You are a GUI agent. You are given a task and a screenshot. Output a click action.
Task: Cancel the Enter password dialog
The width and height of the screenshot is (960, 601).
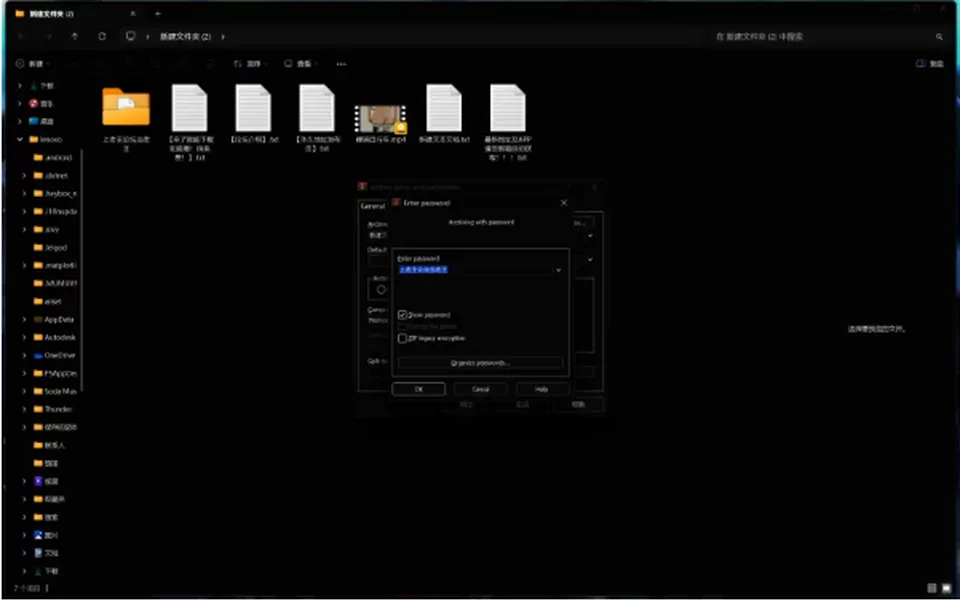tap(481, 389)
